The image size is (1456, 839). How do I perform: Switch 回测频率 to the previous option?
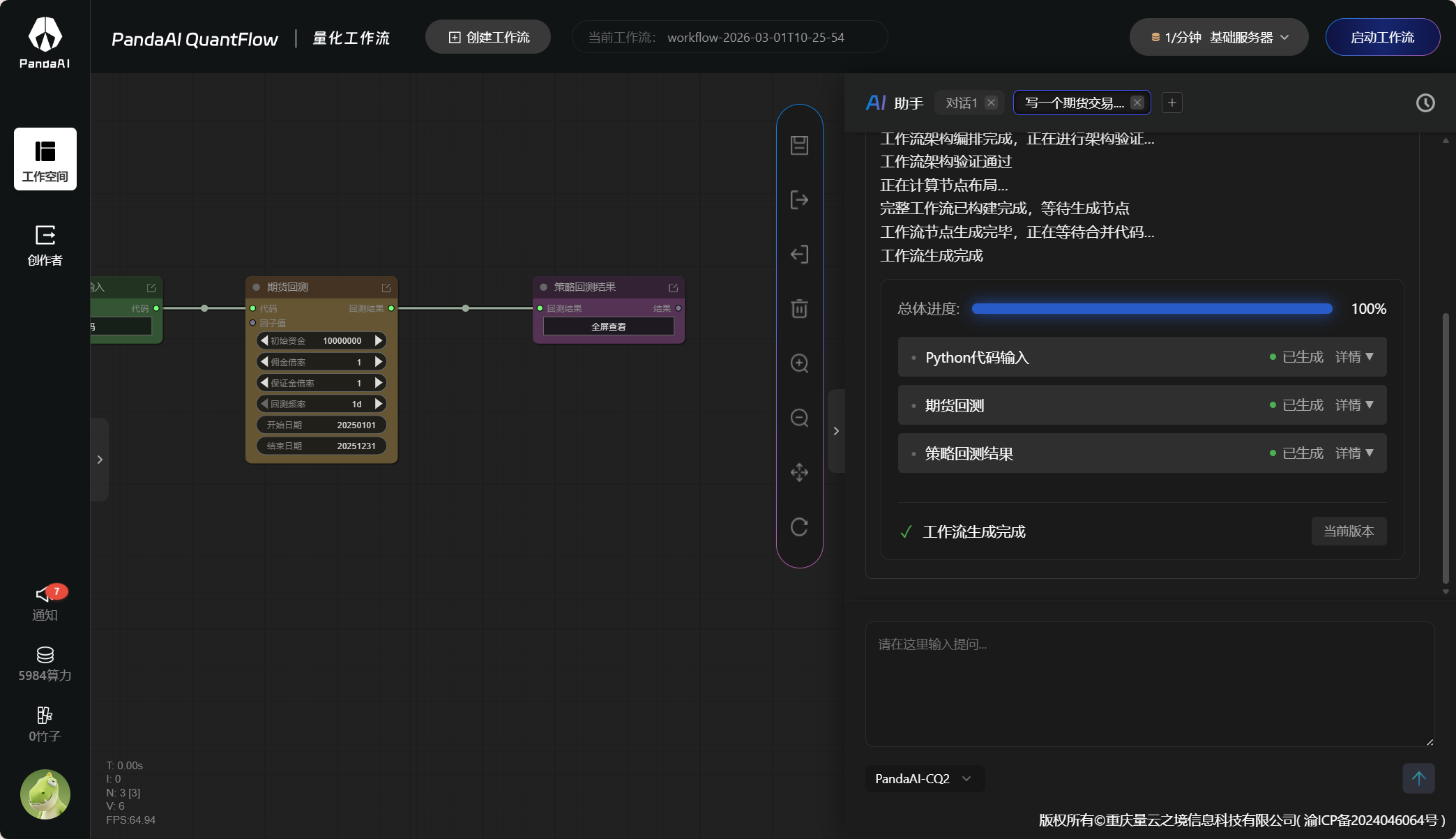(264, 403)
